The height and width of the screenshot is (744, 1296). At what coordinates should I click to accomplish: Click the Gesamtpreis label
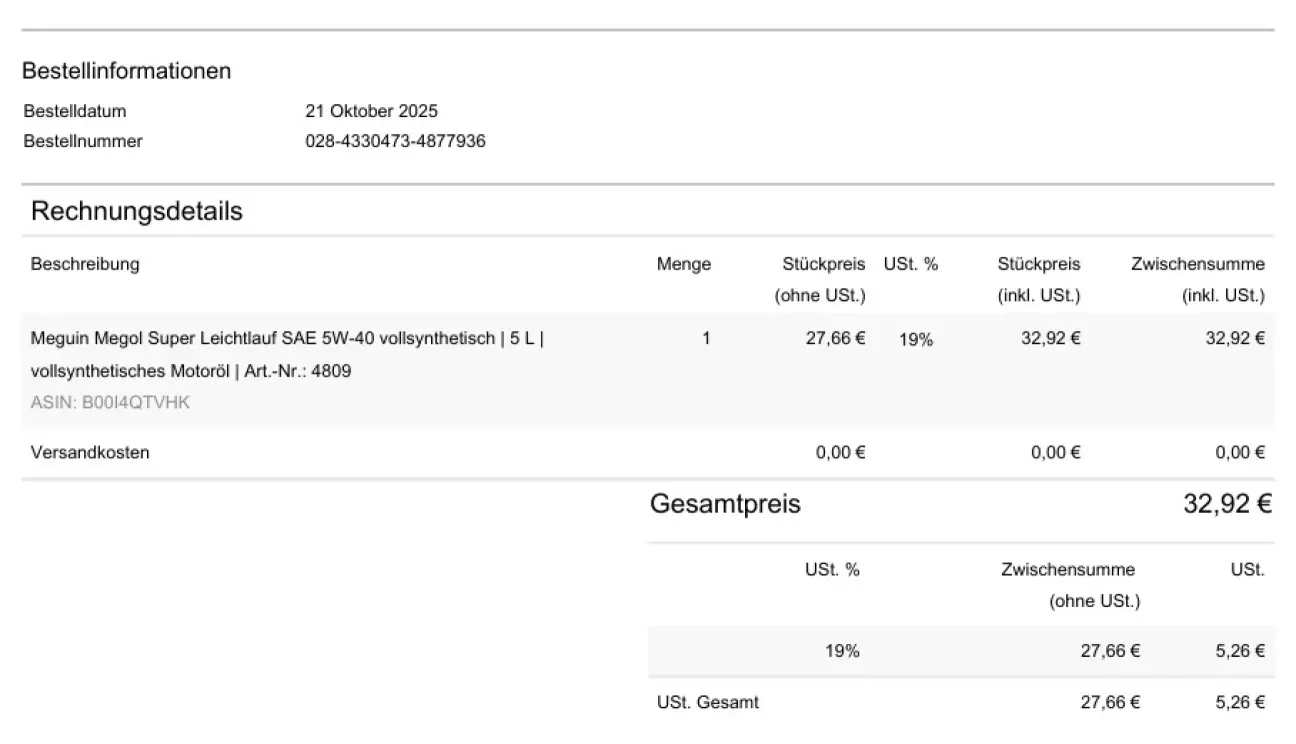(x=725, y=504)
